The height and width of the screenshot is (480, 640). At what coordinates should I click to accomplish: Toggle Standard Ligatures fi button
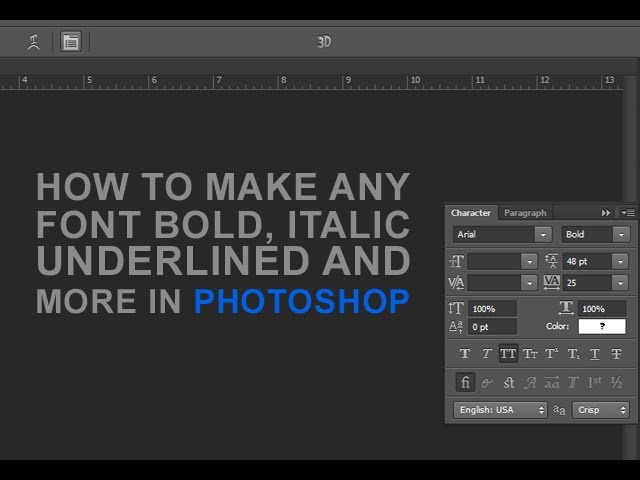(465, 382)
